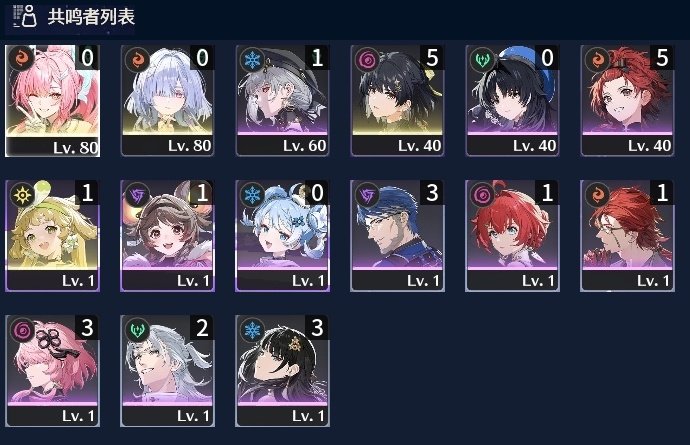The width and height of the screenshot is (690, 445).
Task: Click the electro icon on brown-haired girl card
Action: coord(137,195)
